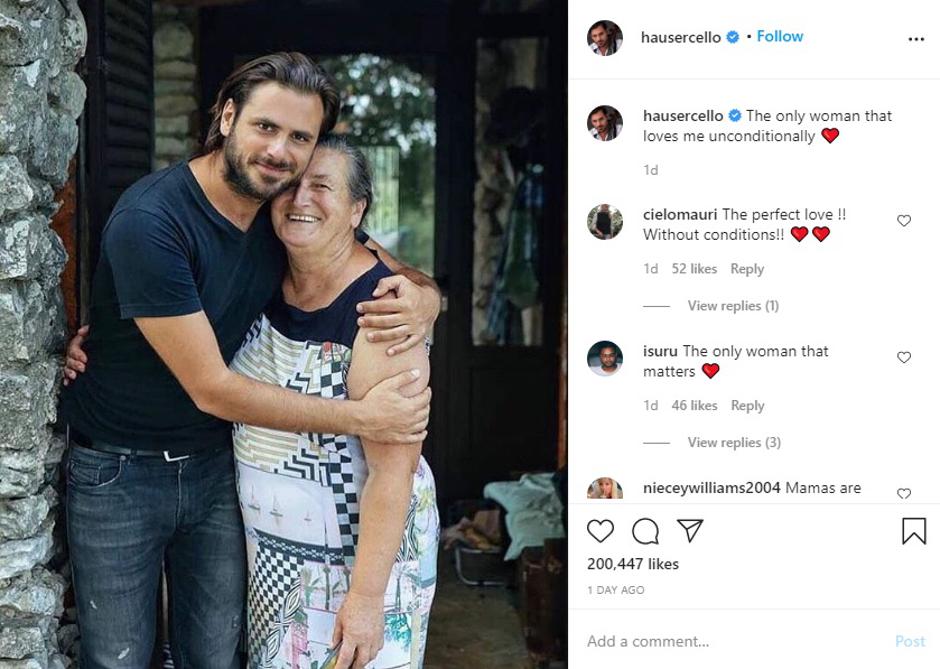940x669 pixels.
Task: Like isuru's comment using the heart outline
Action: click(x=903, y=357)
